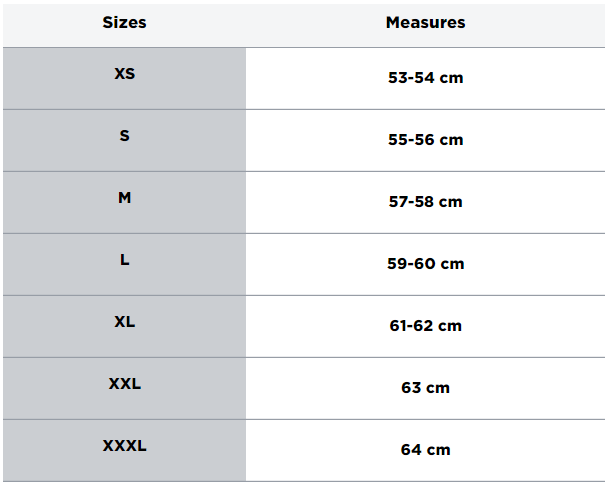This screenshot has width=611, height=488.
Task: Click the white area of the M row
Action: (425, 203)
